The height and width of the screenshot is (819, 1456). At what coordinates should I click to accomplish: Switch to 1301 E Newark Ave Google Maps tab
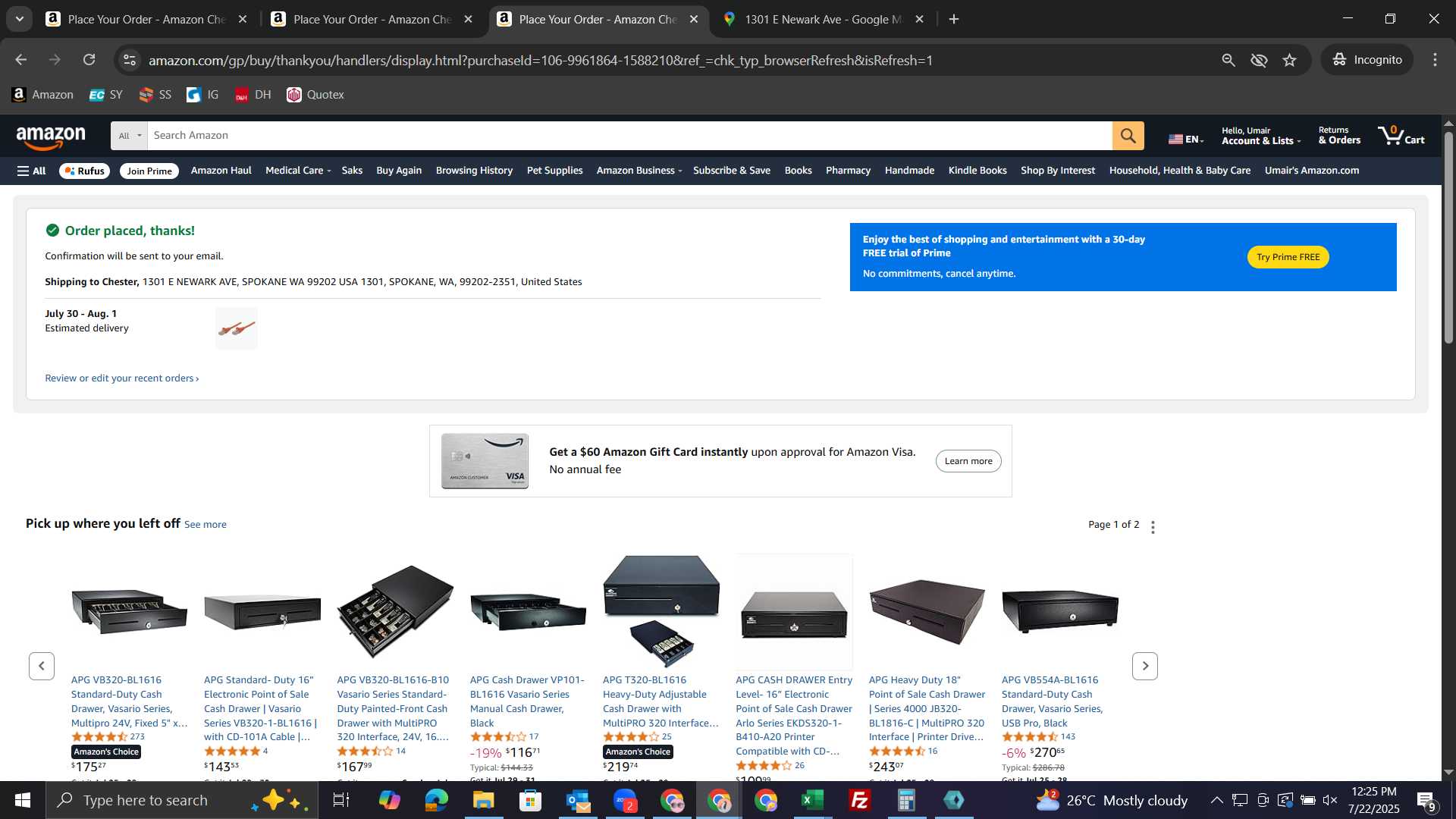(x=823, y=19)
